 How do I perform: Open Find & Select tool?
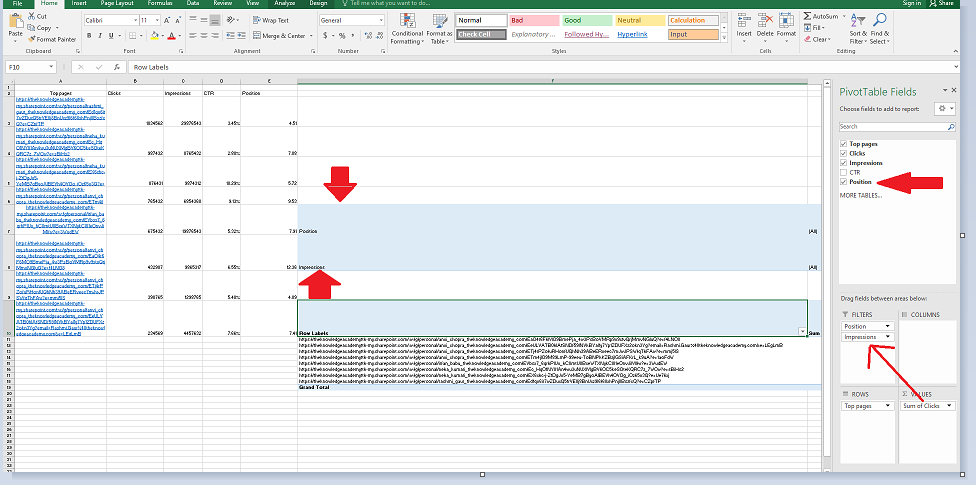coord(880,28)
